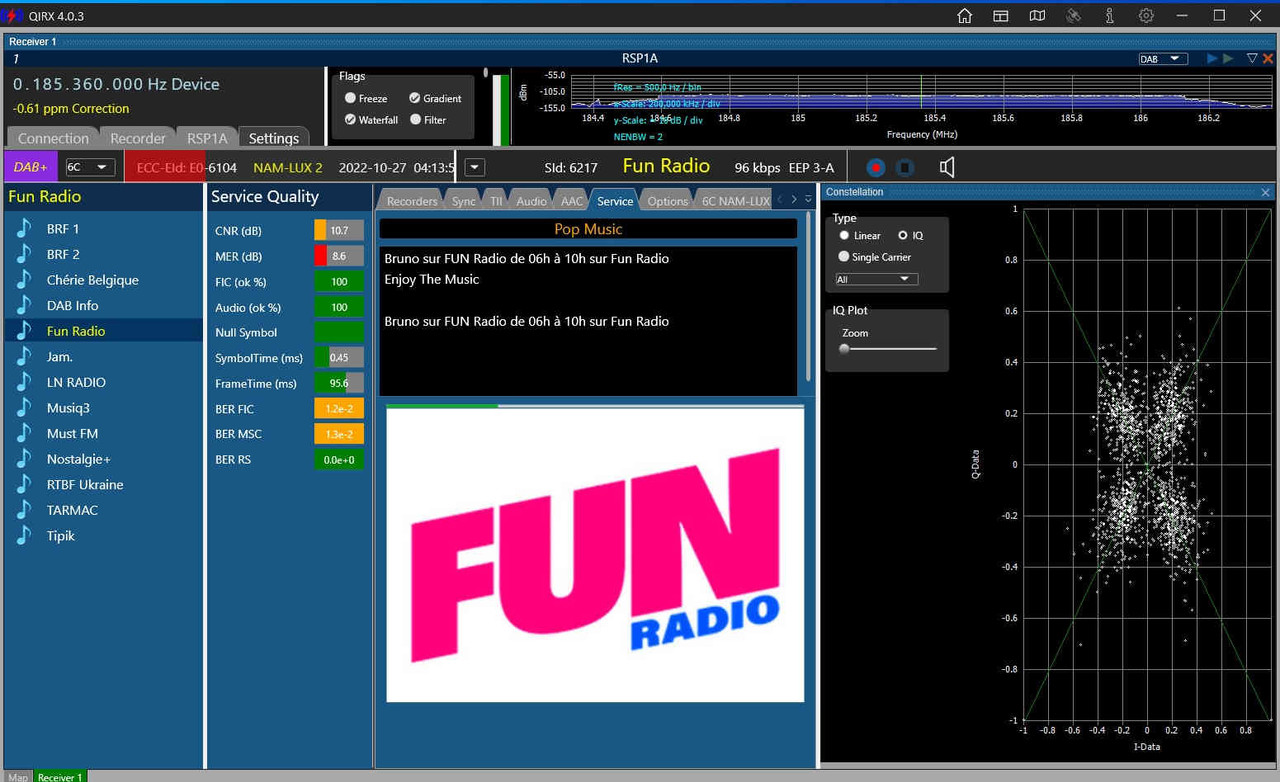Click the DAB+ mode button
Viewport: 1280px width, 782px height.
(x=31, y=167)
